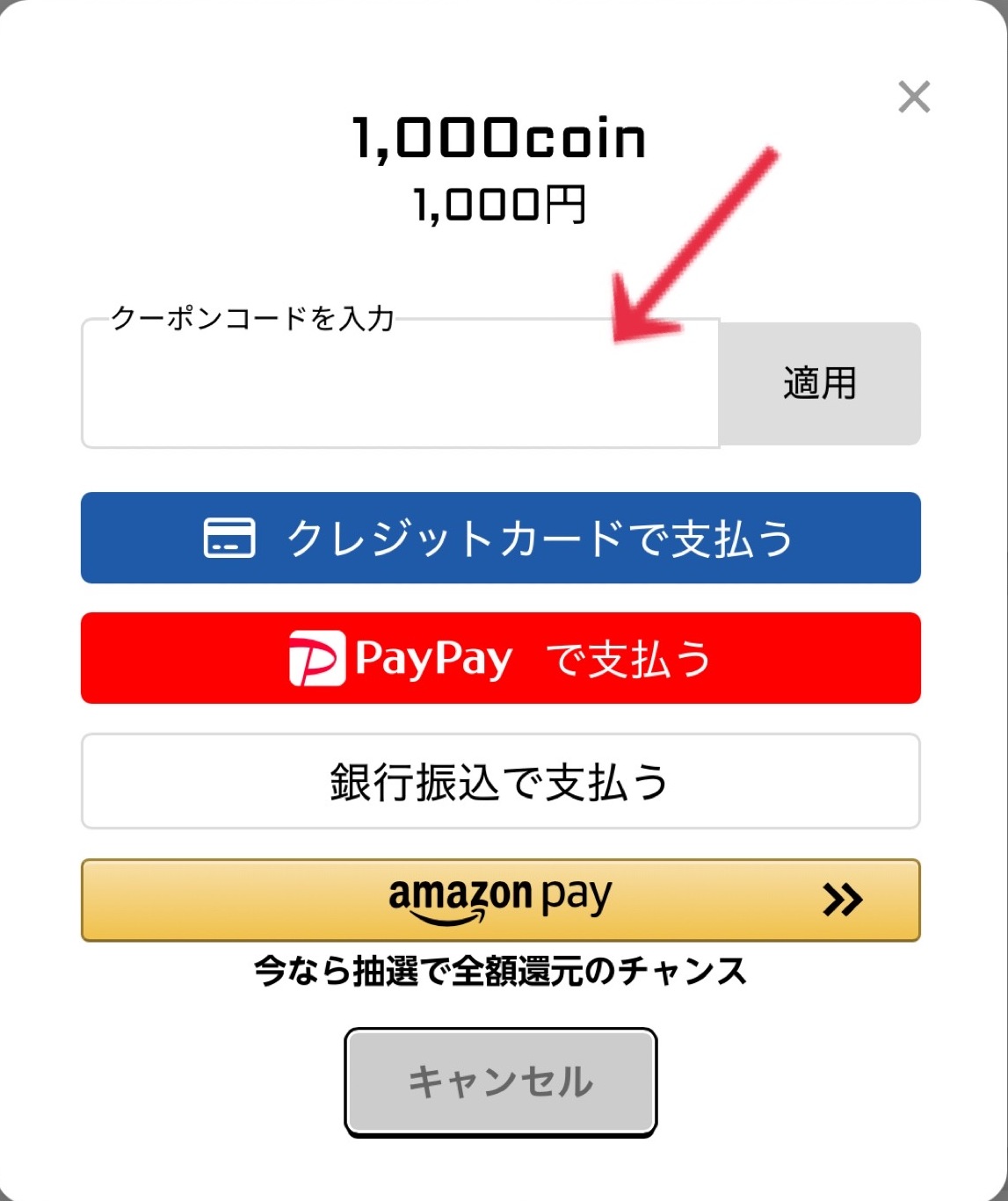Click the empty left area of Amazon Pay button
Screen dimensions: 1008x1201
[x=220, y=900]
